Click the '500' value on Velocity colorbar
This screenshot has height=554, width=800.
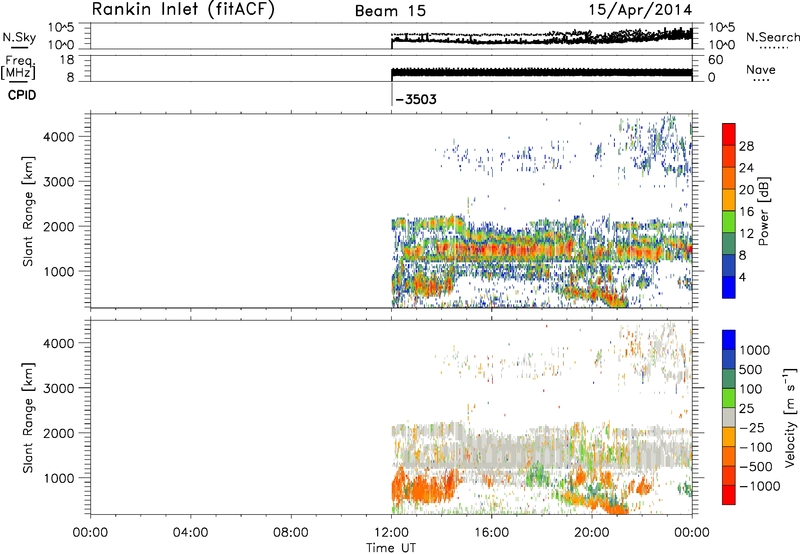751,370
